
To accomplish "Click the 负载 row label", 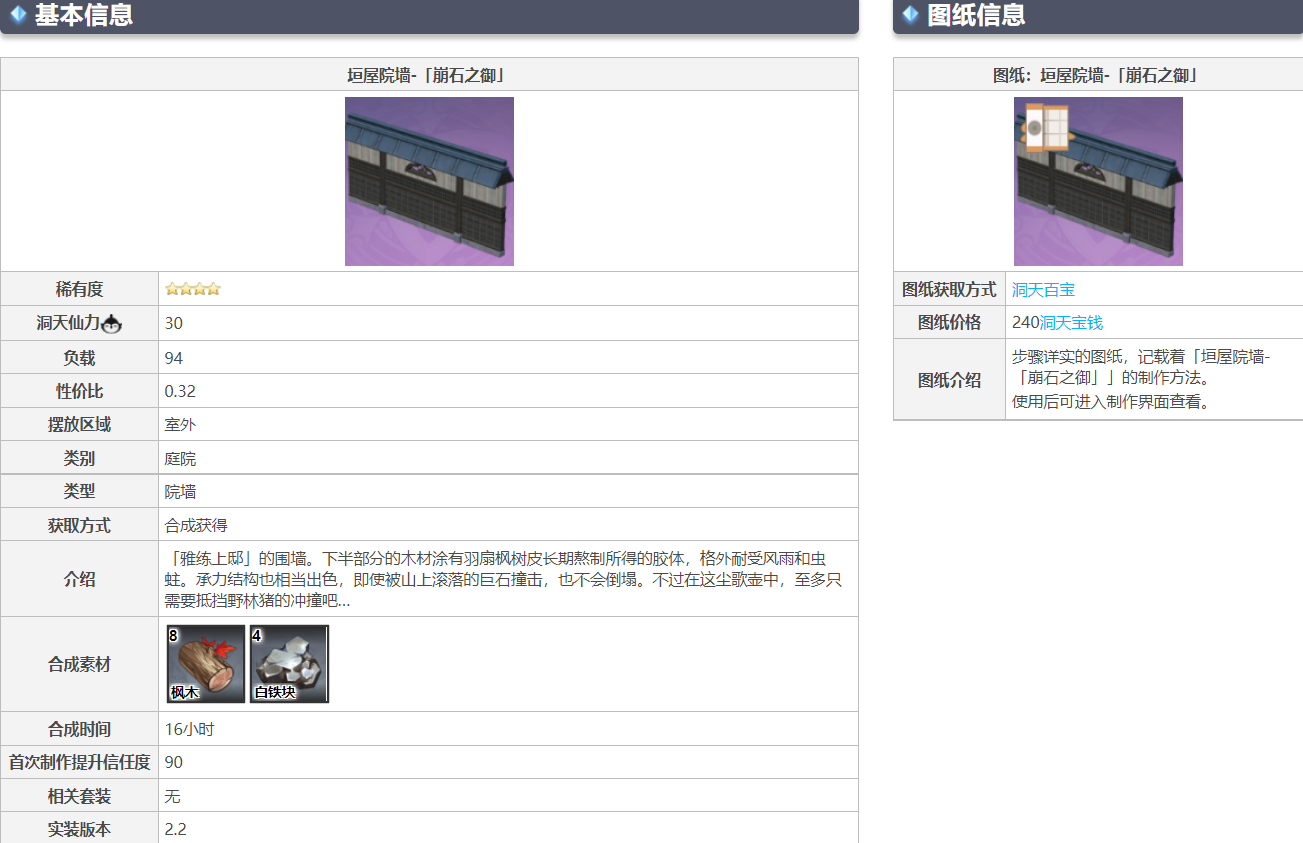I will [80, 357].
